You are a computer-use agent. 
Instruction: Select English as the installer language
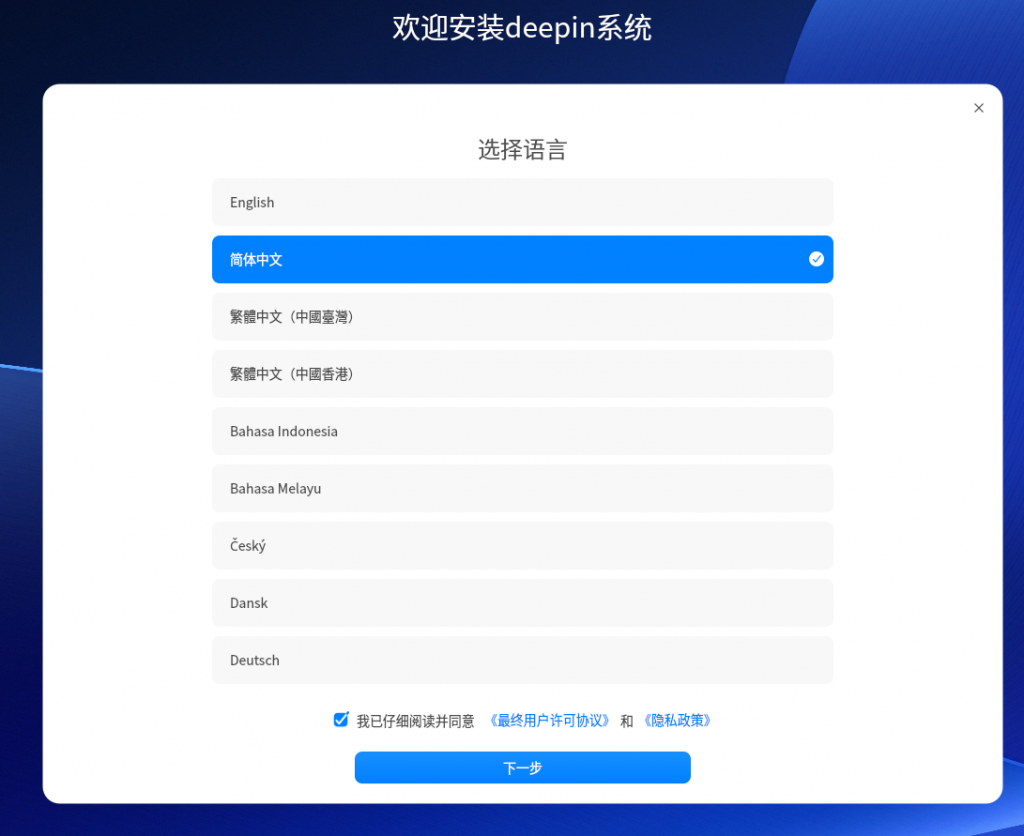pos(522,202)
